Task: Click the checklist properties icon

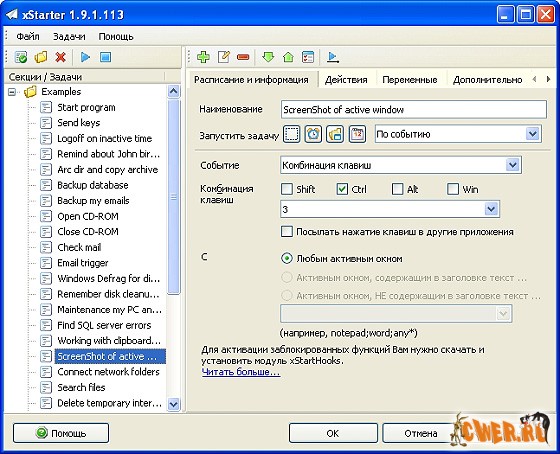Action: coord(308,57)
